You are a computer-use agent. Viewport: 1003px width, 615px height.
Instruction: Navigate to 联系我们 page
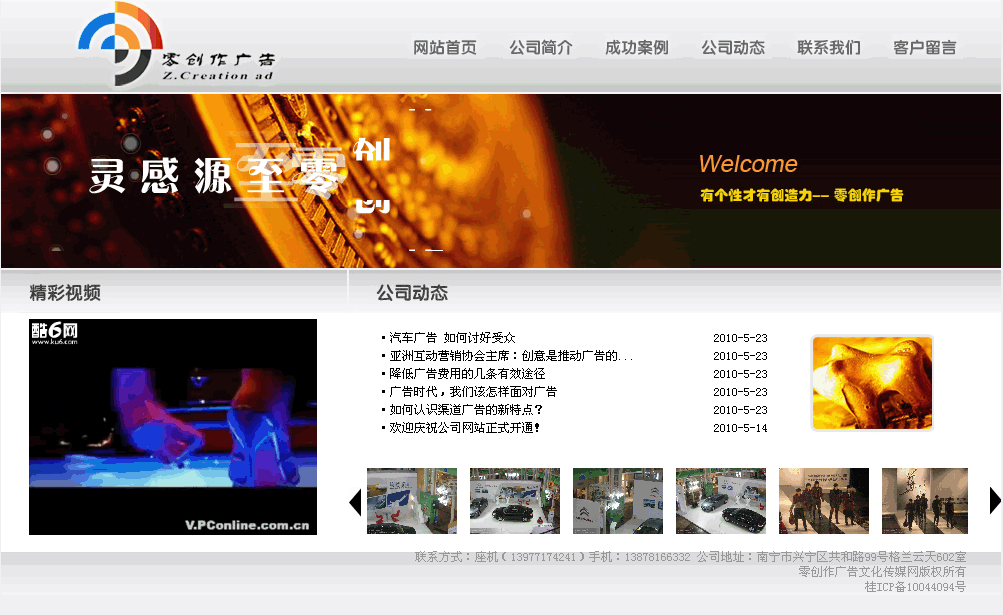[x=829, y=47]
